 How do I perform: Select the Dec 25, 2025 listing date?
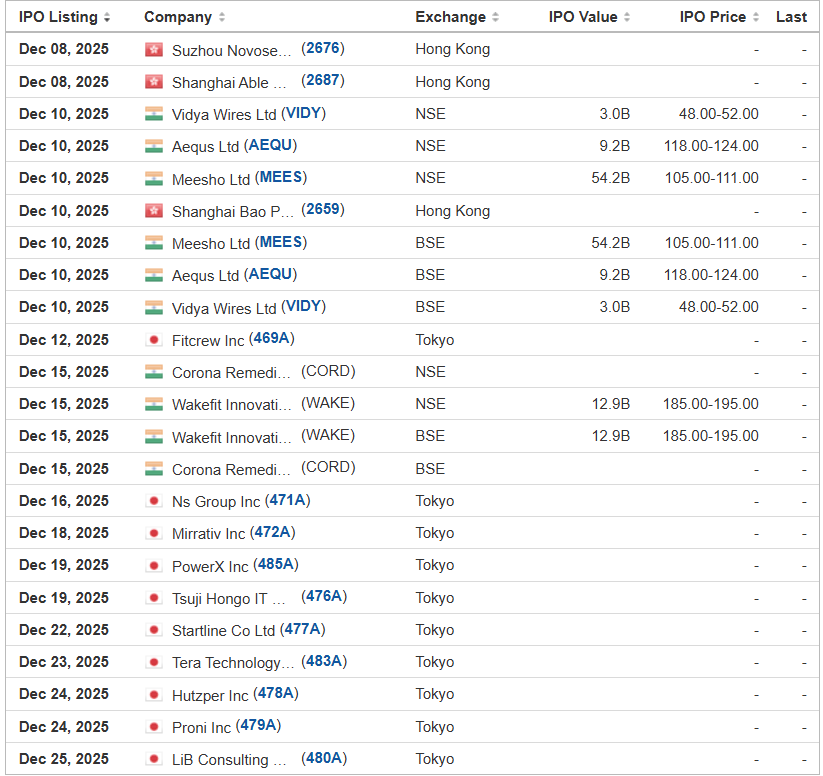pyautogui.click(x=64, y=759)
